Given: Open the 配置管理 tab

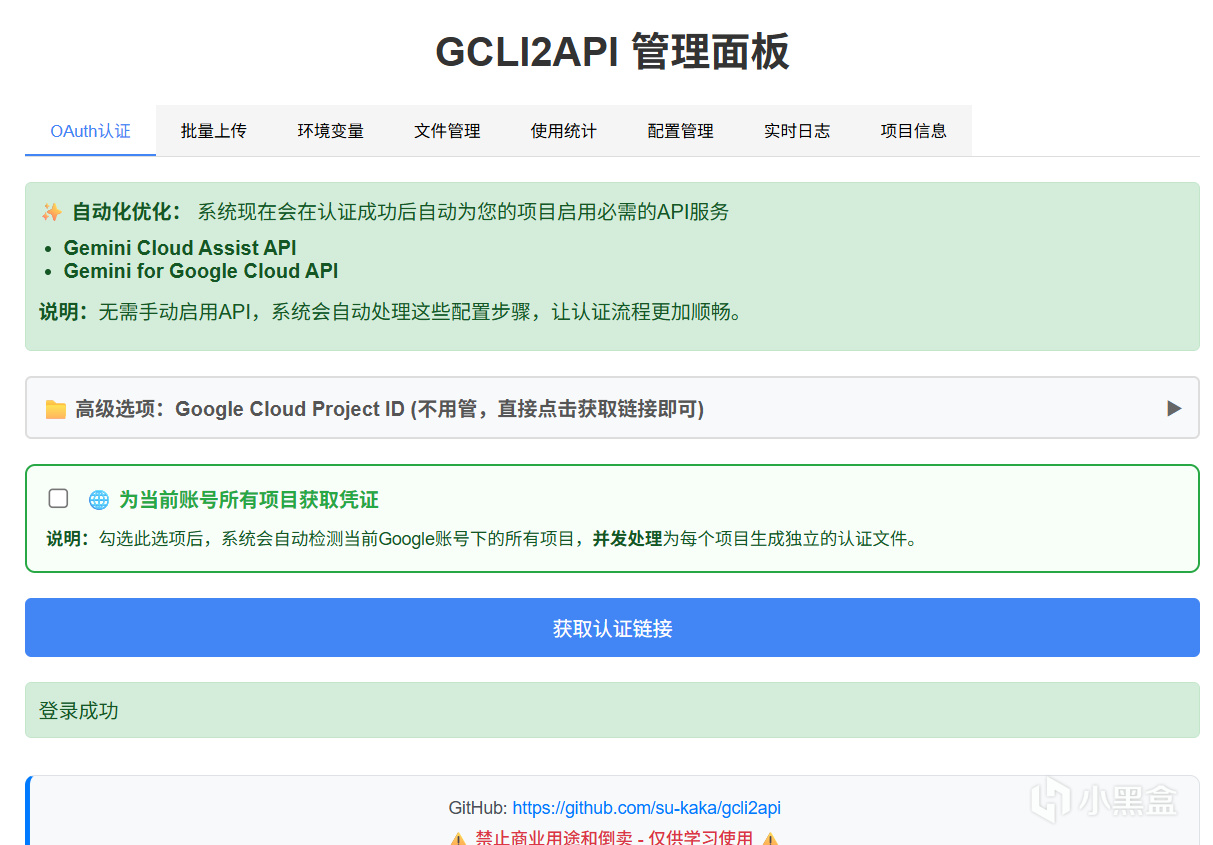Looking at the screenshot, I should coord(680,131).
